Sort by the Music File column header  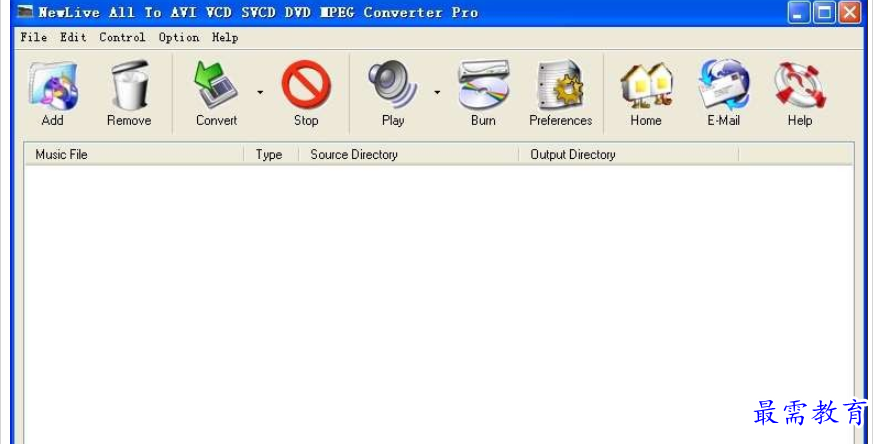pyautogui.click(x=134, y=155)
